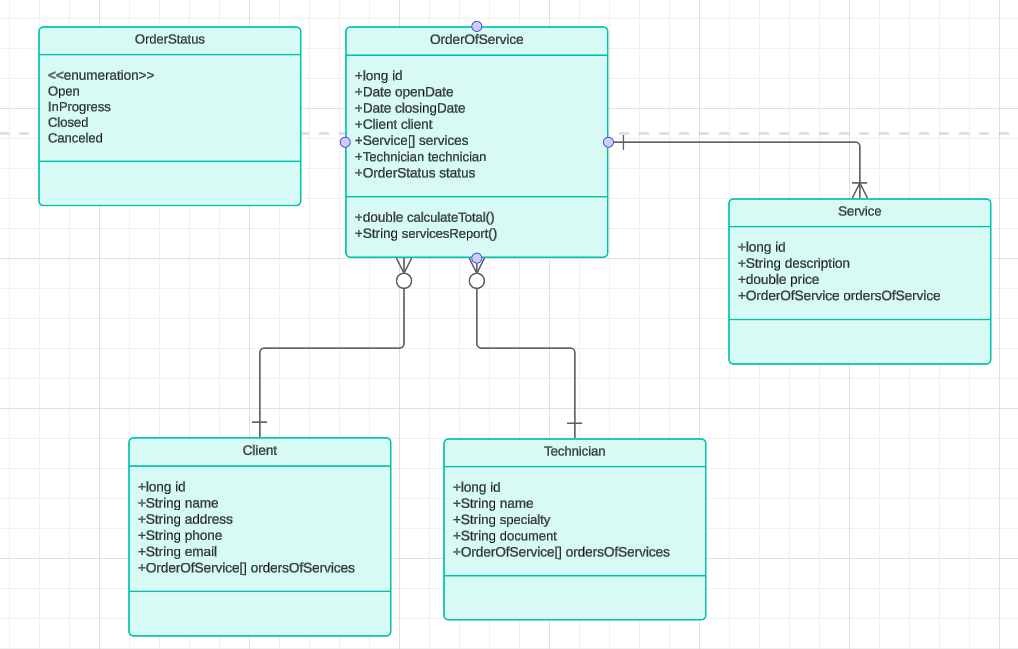Click the one-marker endpoint above the Technician class

click(575, 423)
